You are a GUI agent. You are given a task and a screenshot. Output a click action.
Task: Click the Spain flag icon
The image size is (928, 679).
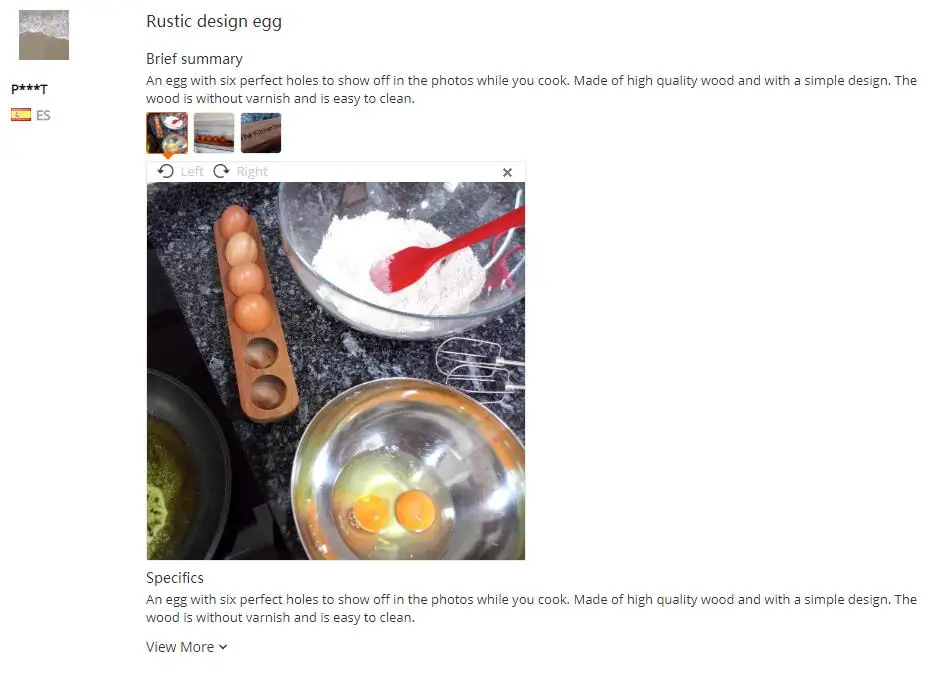click(x=21, y=115)
